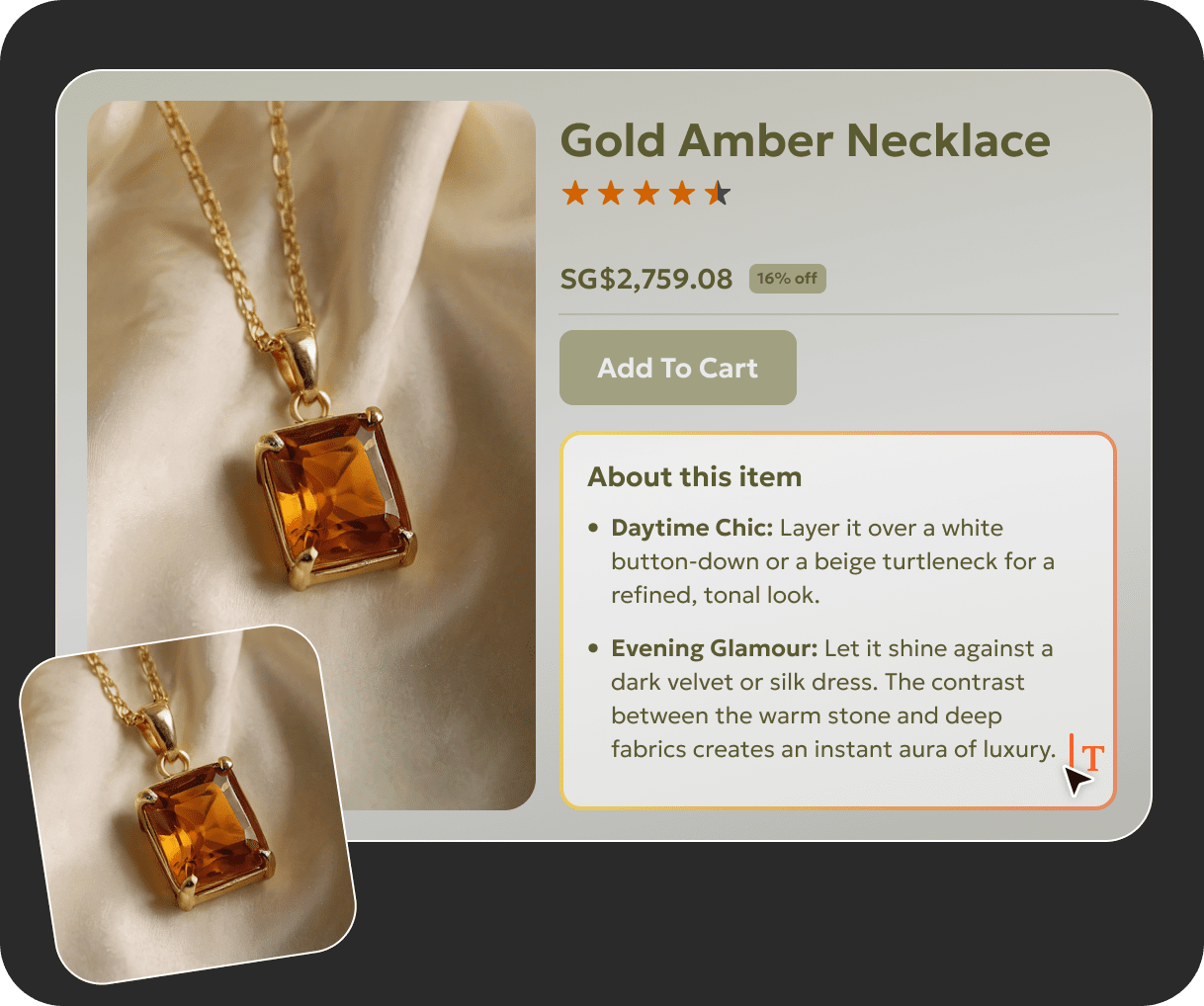
Task: Select the second rating star
Action: 611,193
